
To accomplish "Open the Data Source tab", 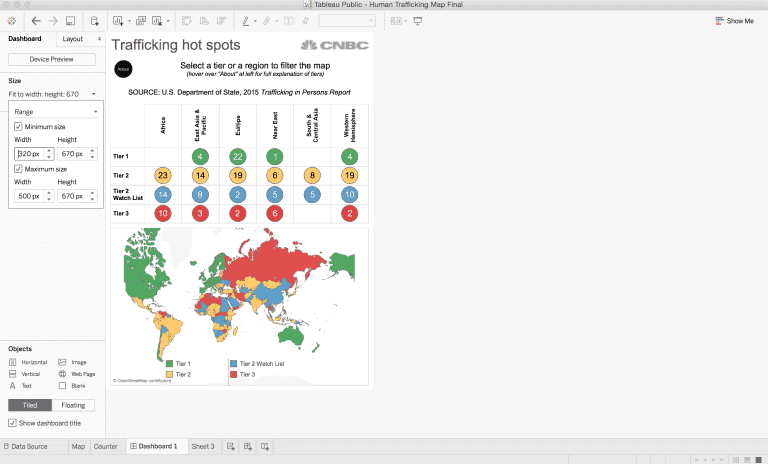I will (x=25, y=446).
